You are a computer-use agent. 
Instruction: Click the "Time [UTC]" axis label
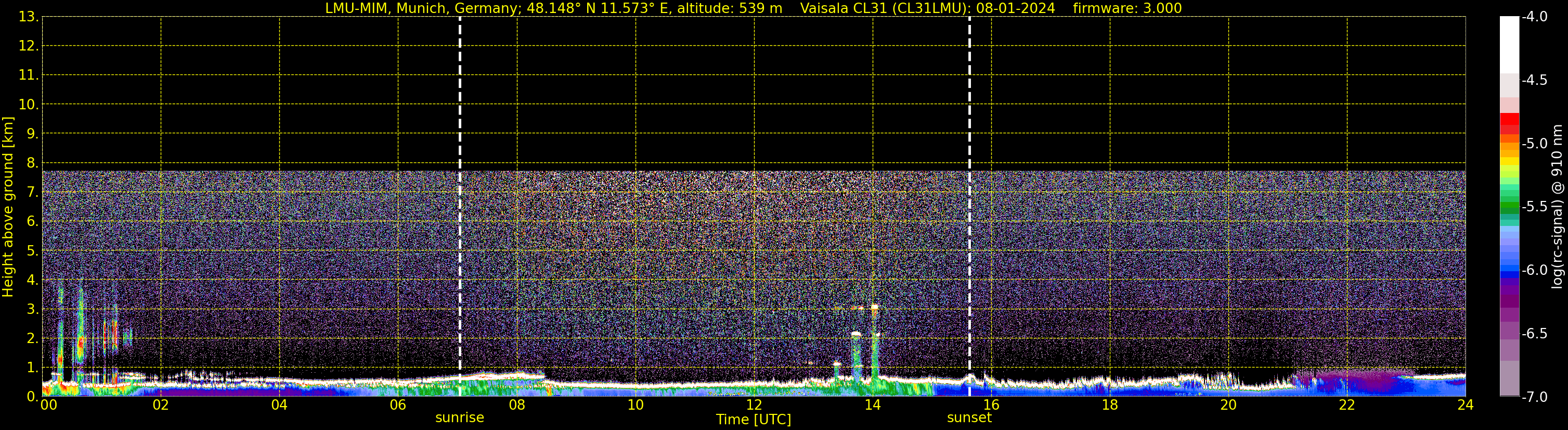(754, 420)
